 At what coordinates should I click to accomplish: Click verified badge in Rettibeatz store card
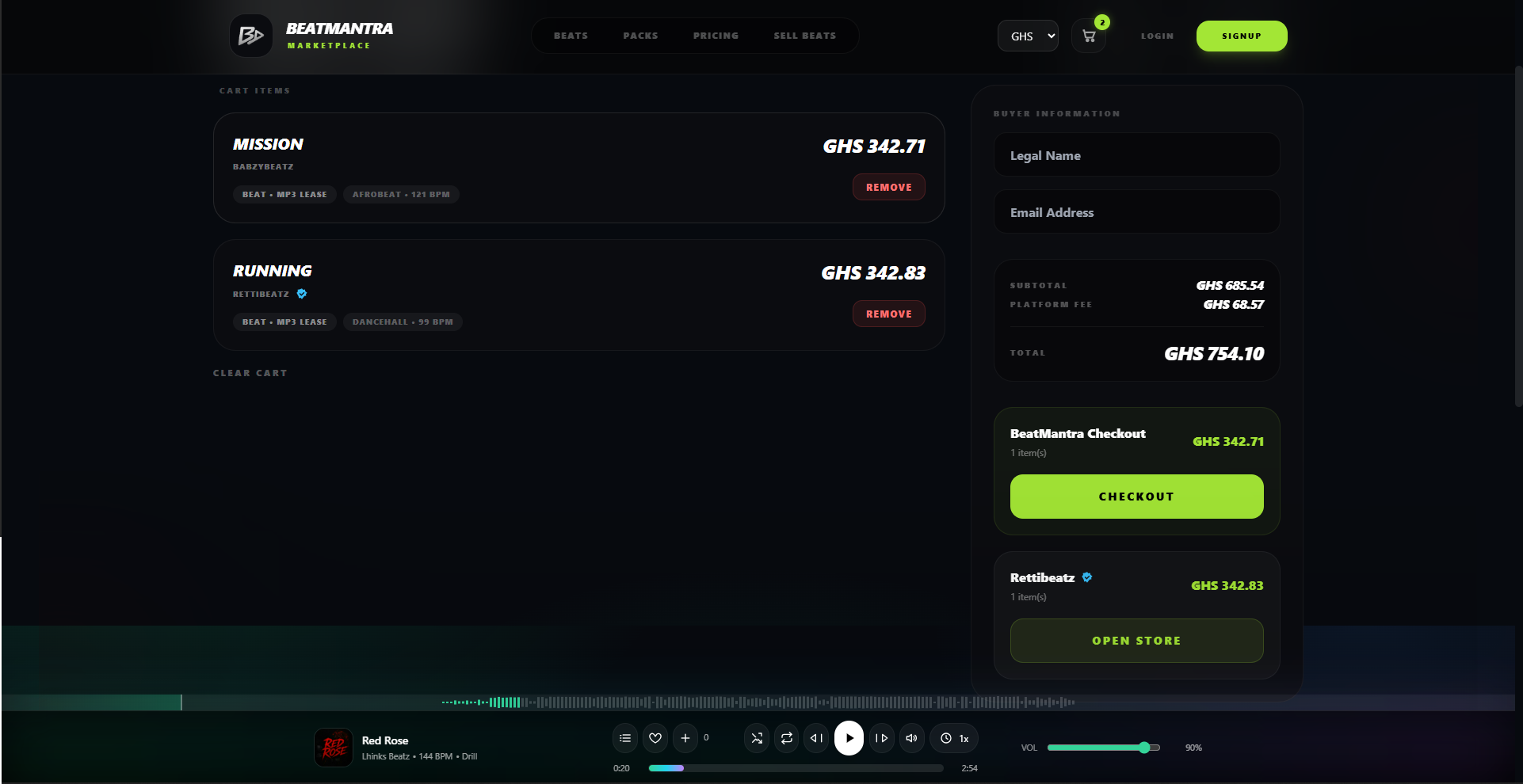click(x=1087, y=577)
